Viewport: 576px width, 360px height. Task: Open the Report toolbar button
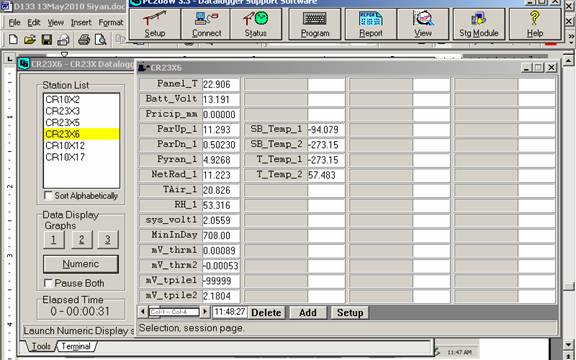click(371, 24)
